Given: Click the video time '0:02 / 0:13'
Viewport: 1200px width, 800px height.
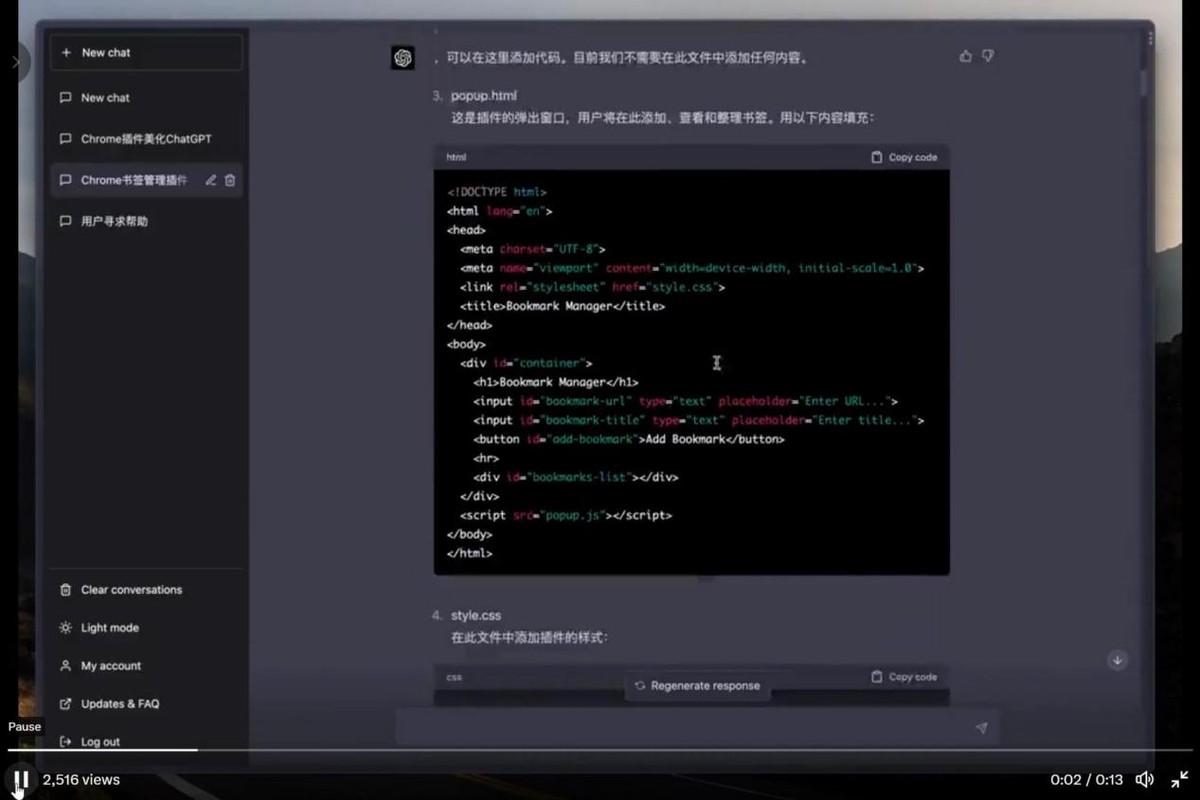Looking at the screenshot, I should click(x=1087, y=780).
